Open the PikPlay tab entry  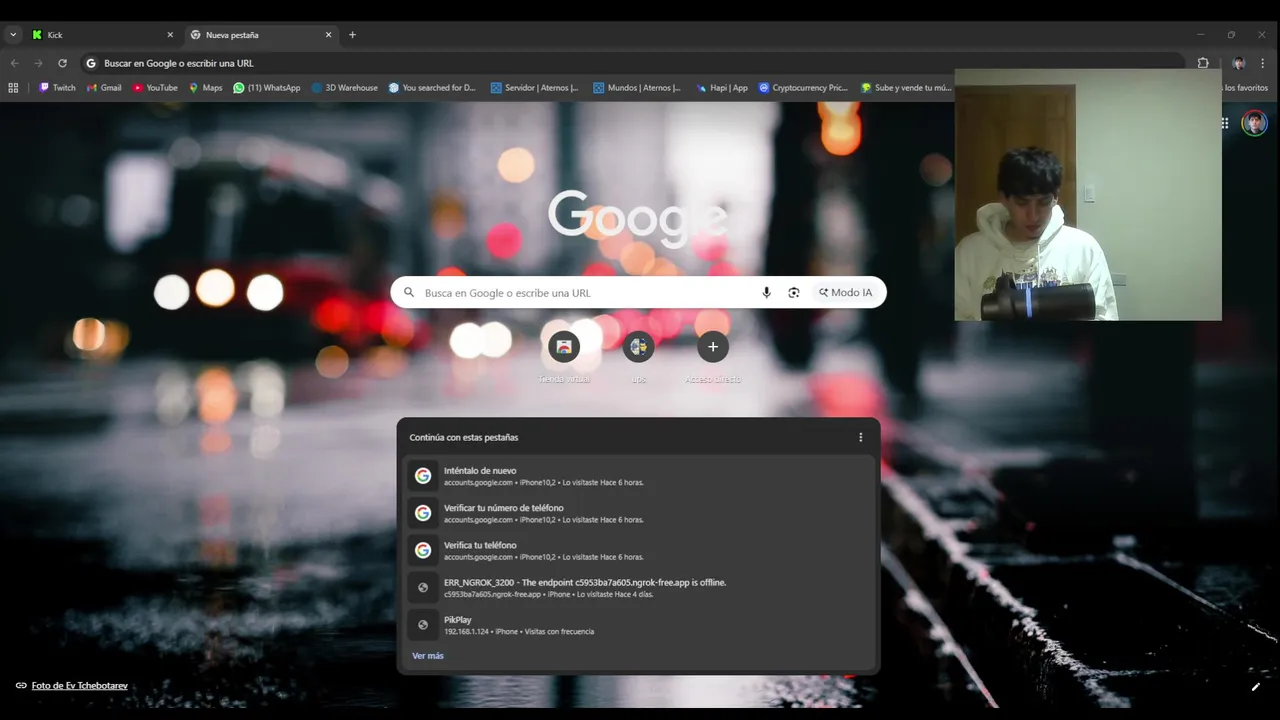640,625
